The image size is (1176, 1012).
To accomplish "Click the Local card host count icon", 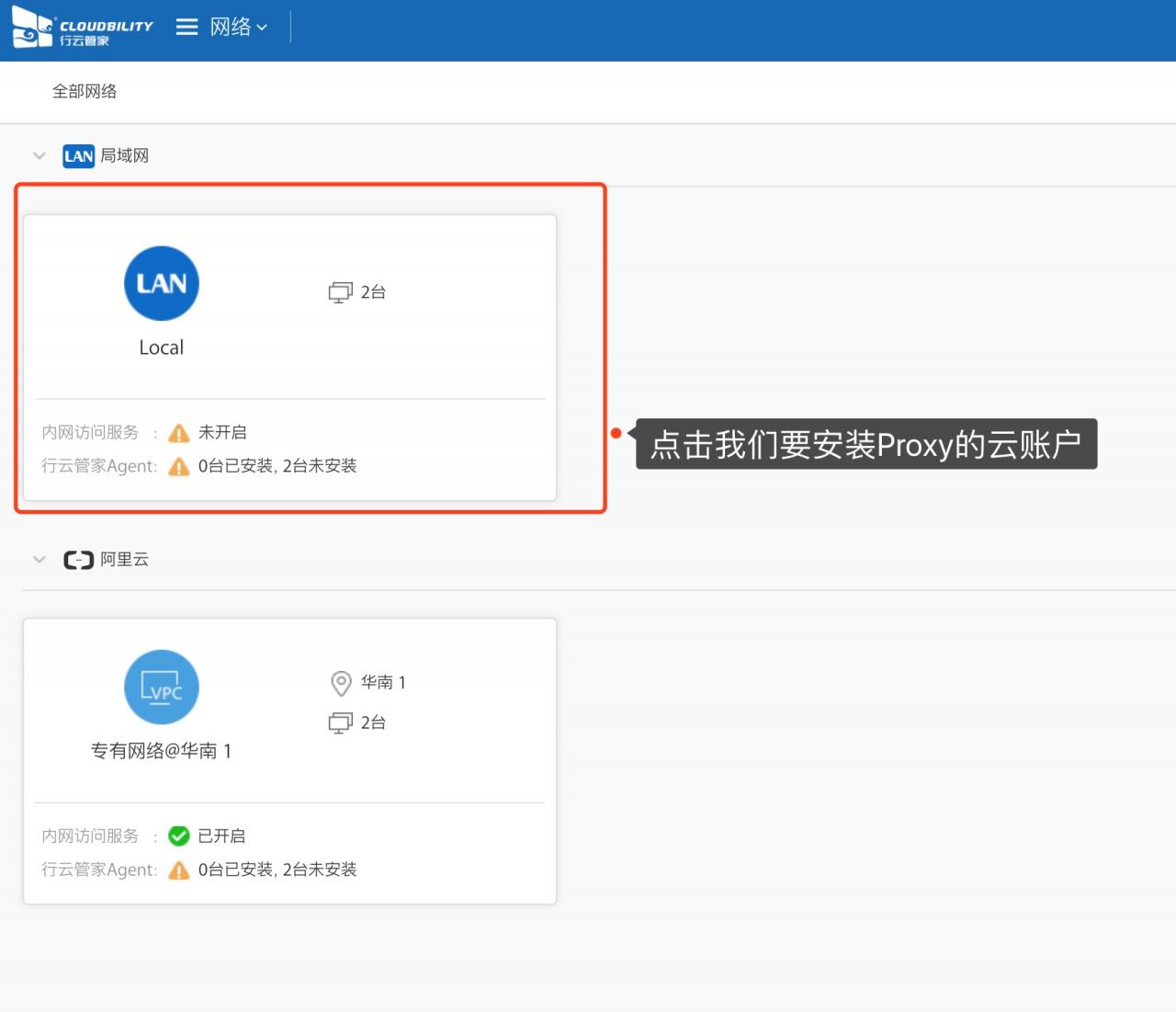I will pos(340,292).
